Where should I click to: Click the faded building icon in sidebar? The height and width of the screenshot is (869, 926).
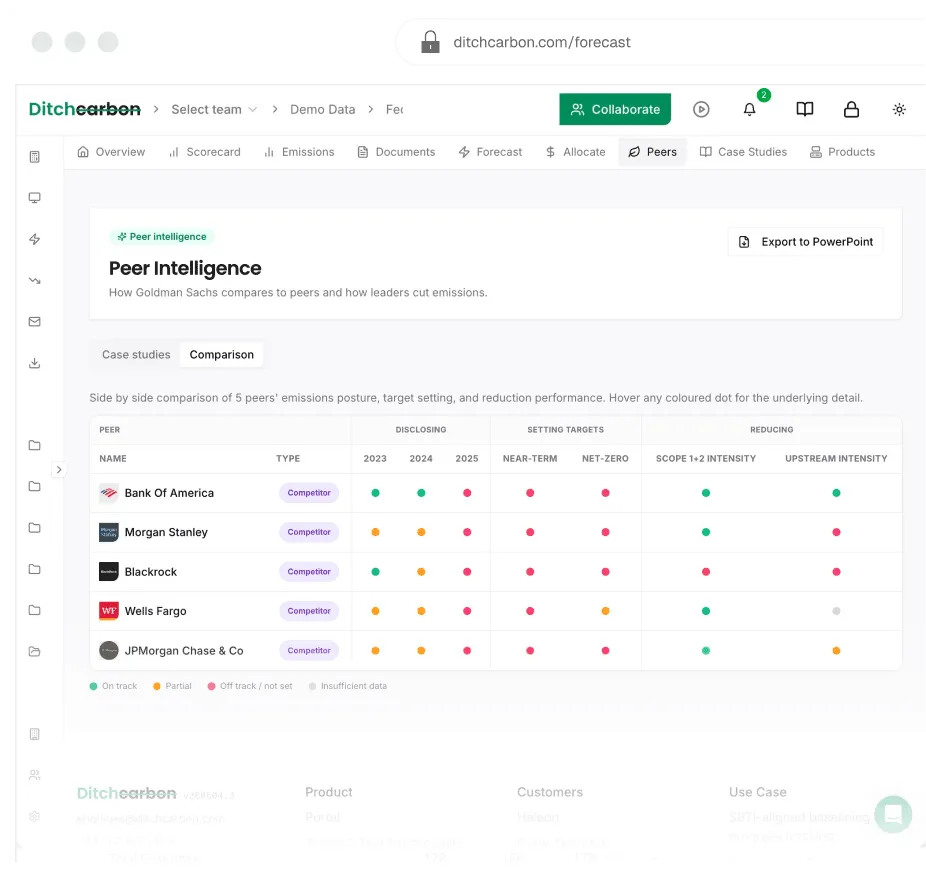coord(35,734)
